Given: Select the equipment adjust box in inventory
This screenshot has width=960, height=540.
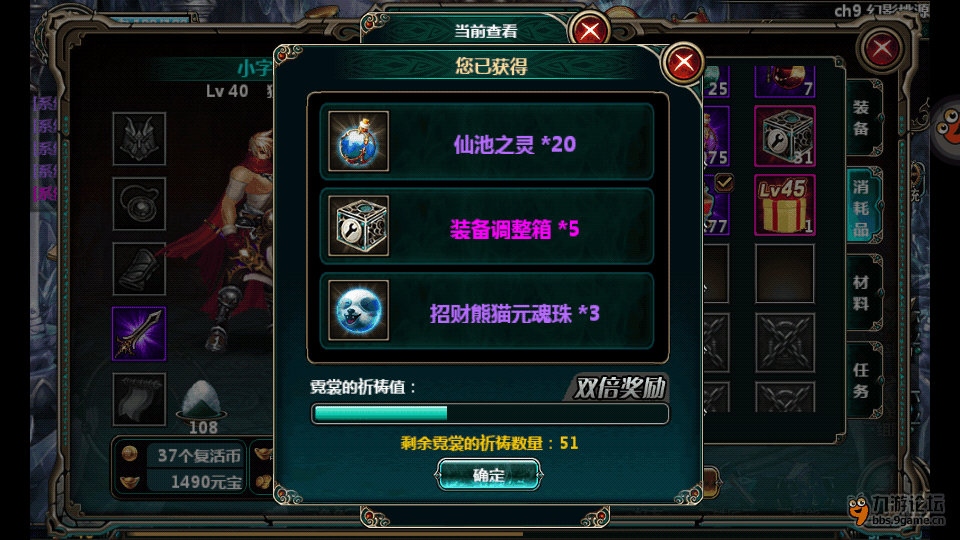Looking at the screenshot, I should click(x=785, y=136).
